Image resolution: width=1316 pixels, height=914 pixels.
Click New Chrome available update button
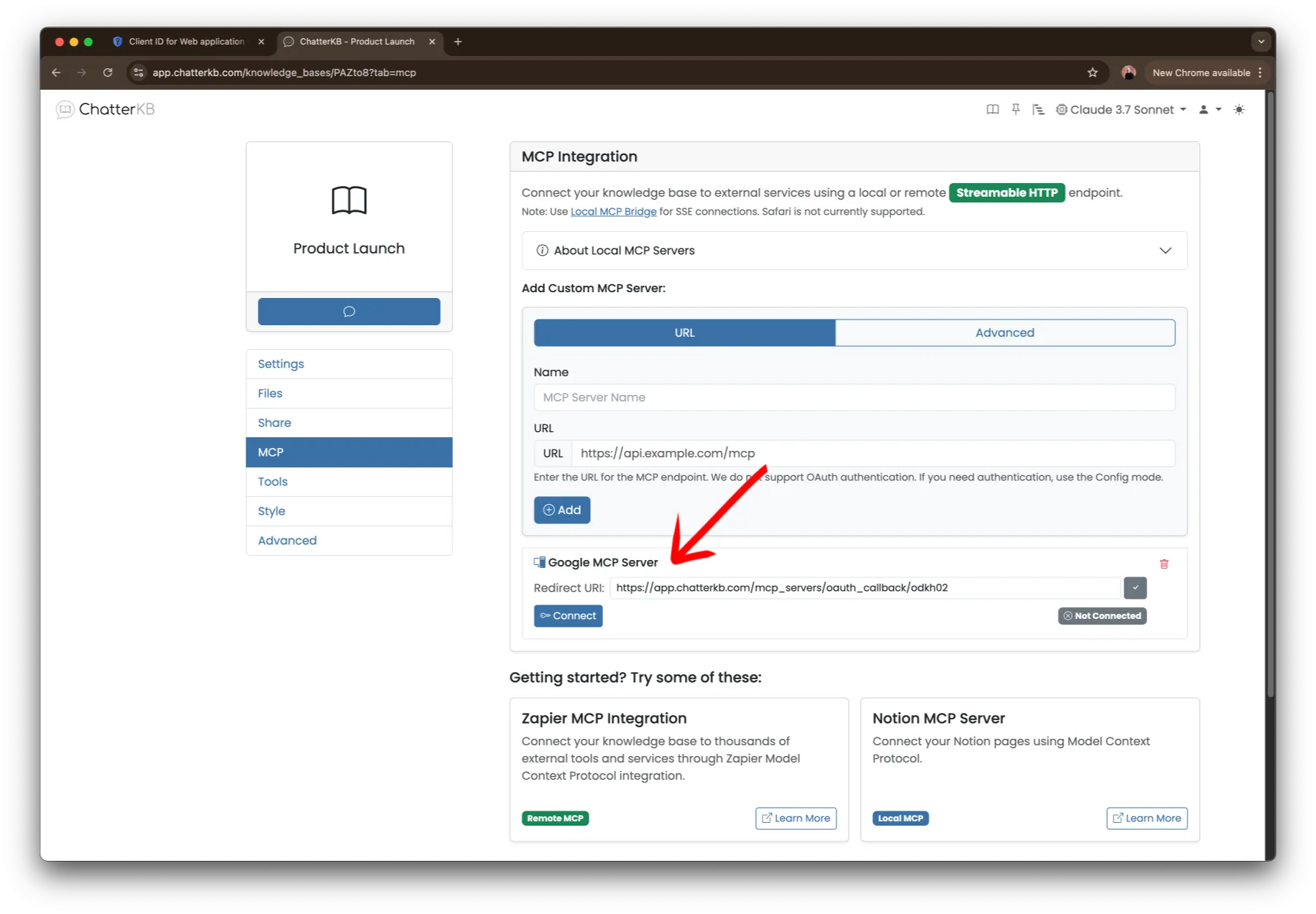[x=1201, y=73]
